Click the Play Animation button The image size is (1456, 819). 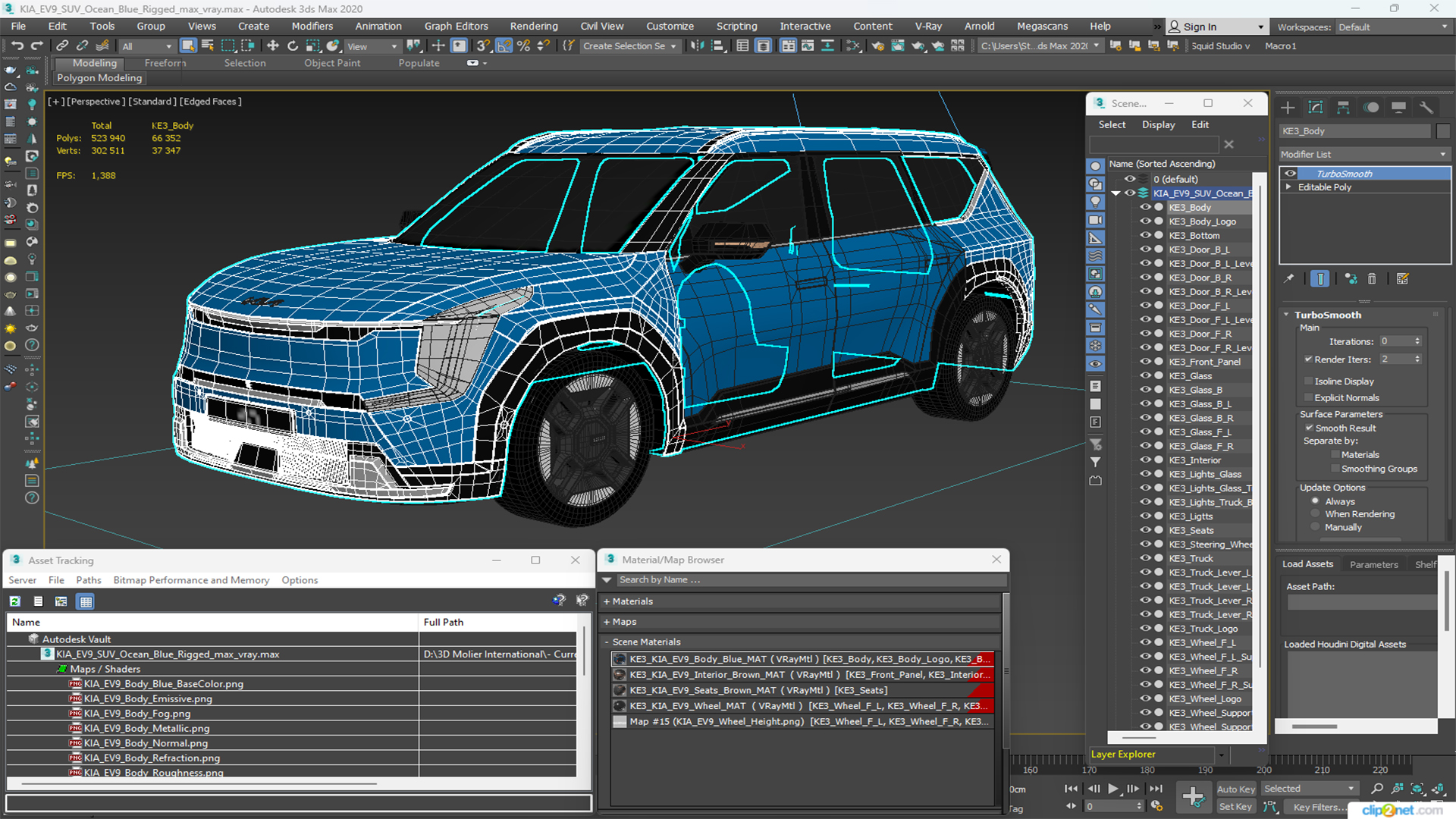click(1112, 789)
